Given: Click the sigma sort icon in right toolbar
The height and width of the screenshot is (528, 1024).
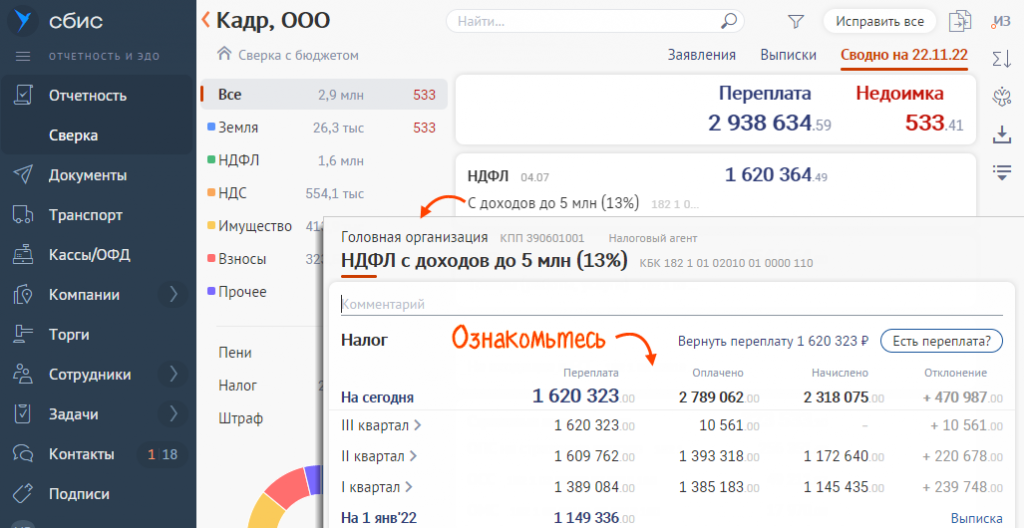Looking at the screenshot, I should [x=1001, y=58].
